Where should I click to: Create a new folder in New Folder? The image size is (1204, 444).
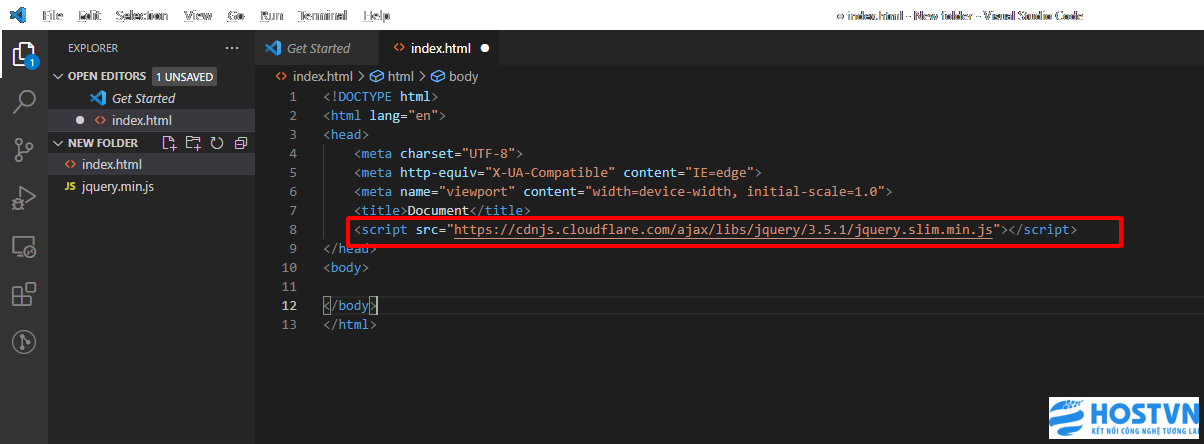(x=193, y=143)
